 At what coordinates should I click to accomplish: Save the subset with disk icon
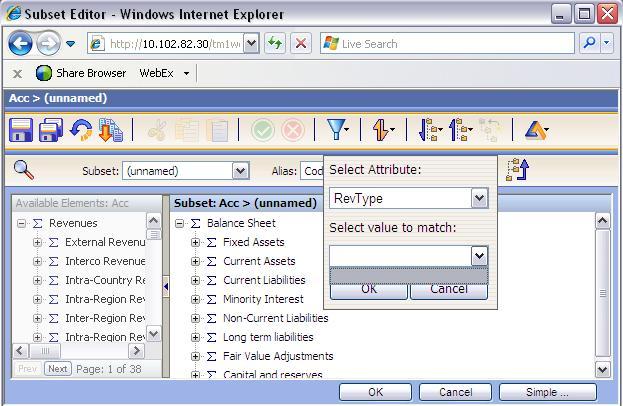[21, 130]
